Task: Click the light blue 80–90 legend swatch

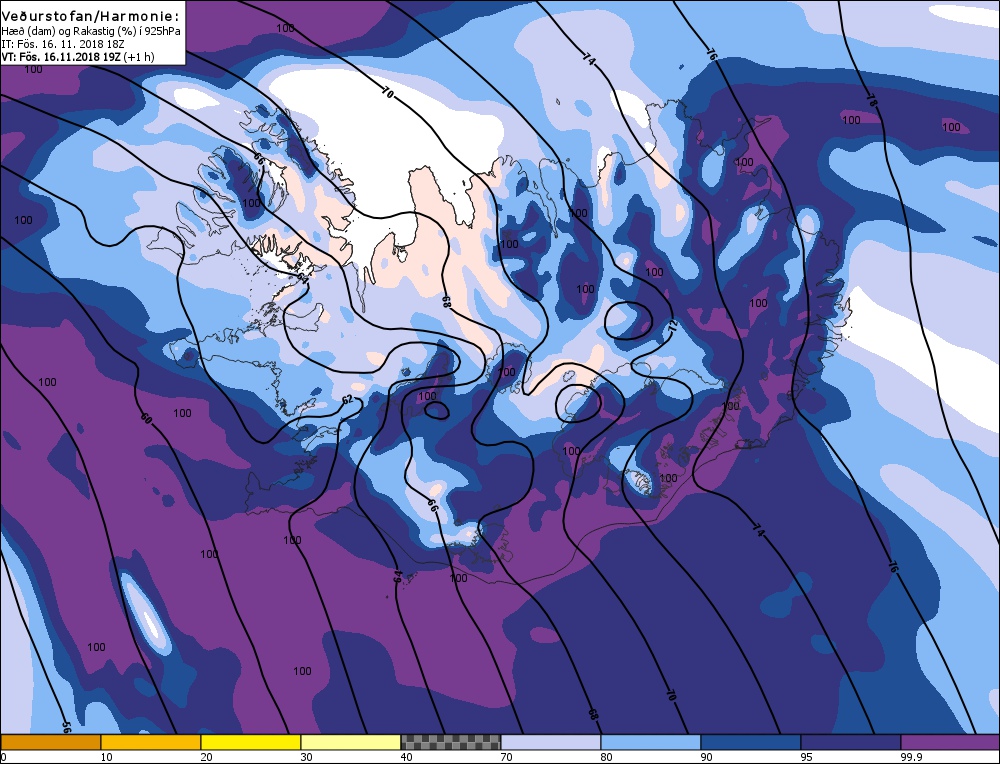Action: click(x=651, y=742)
